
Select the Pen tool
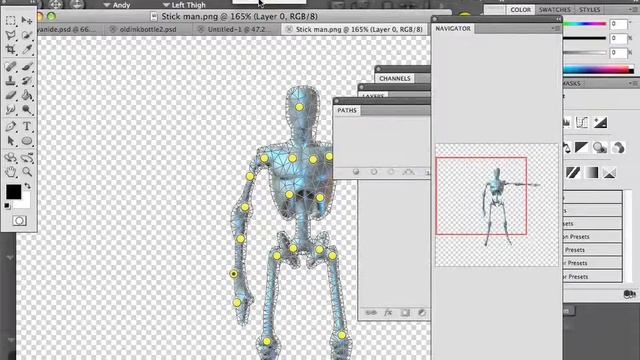point(11,126)
